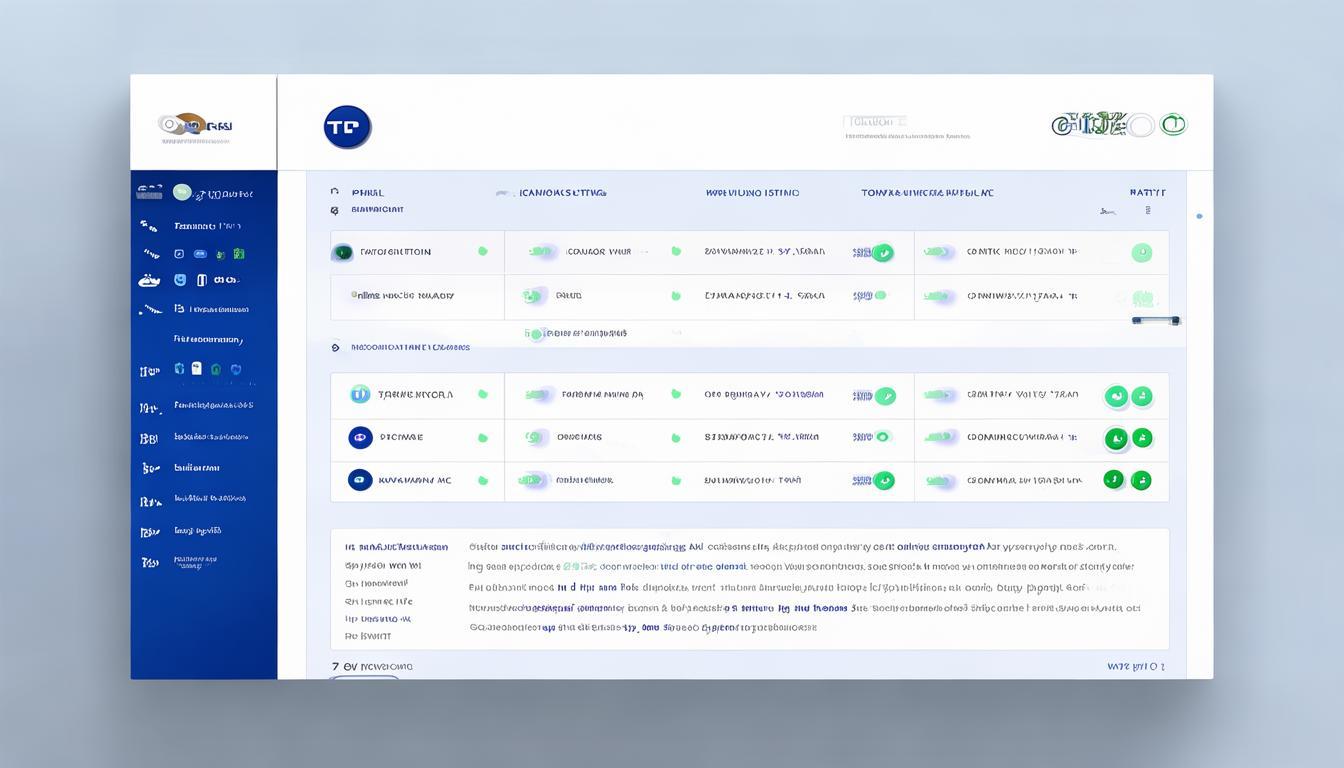The height and width of the screenshot is (768, 1344).
Task: Toggle the white round switch in the top header
Action: tap(1141, 125)
